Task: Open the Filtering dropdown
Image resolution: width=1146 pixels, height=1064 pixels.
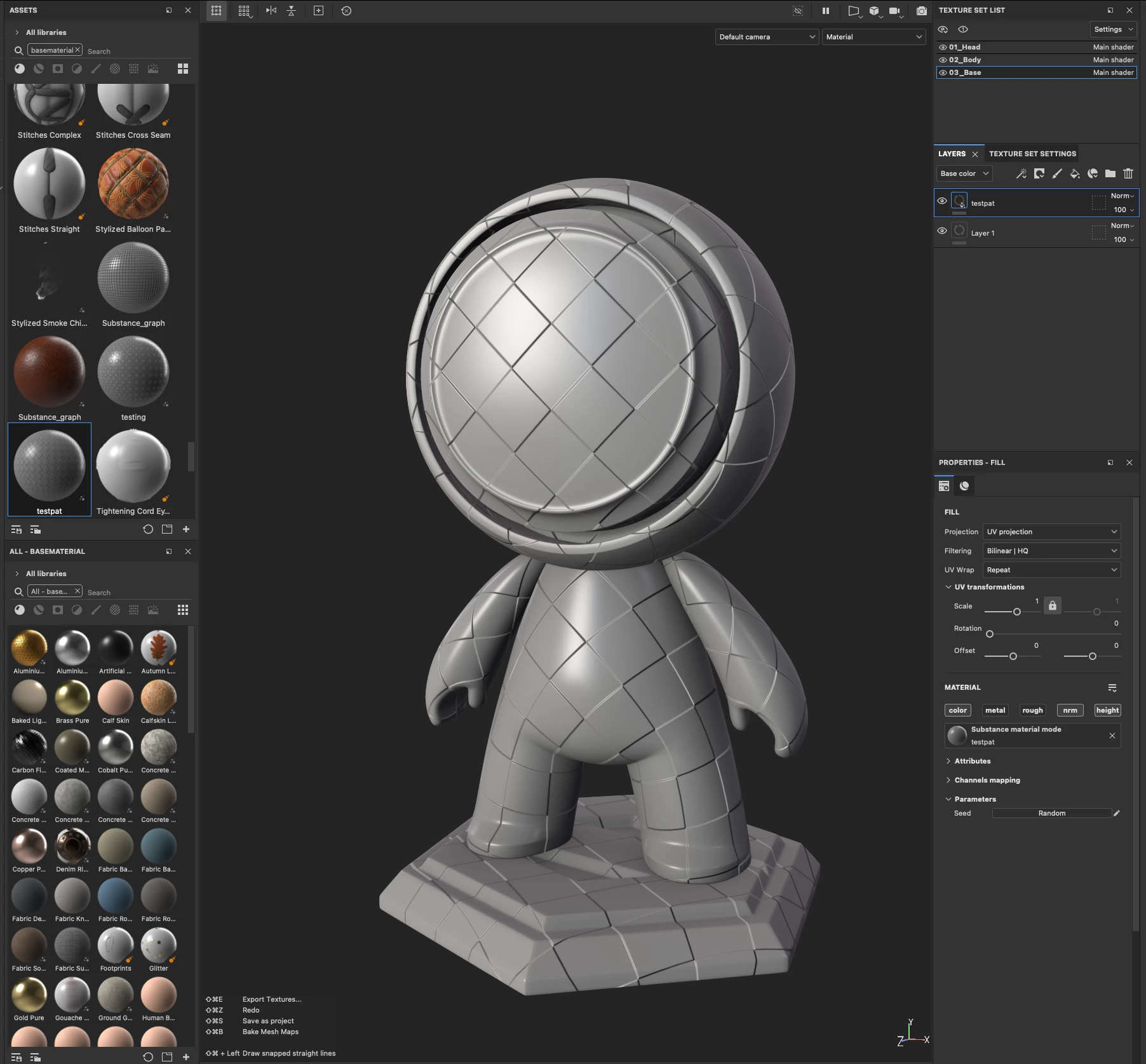Action: coord(1051,551)
